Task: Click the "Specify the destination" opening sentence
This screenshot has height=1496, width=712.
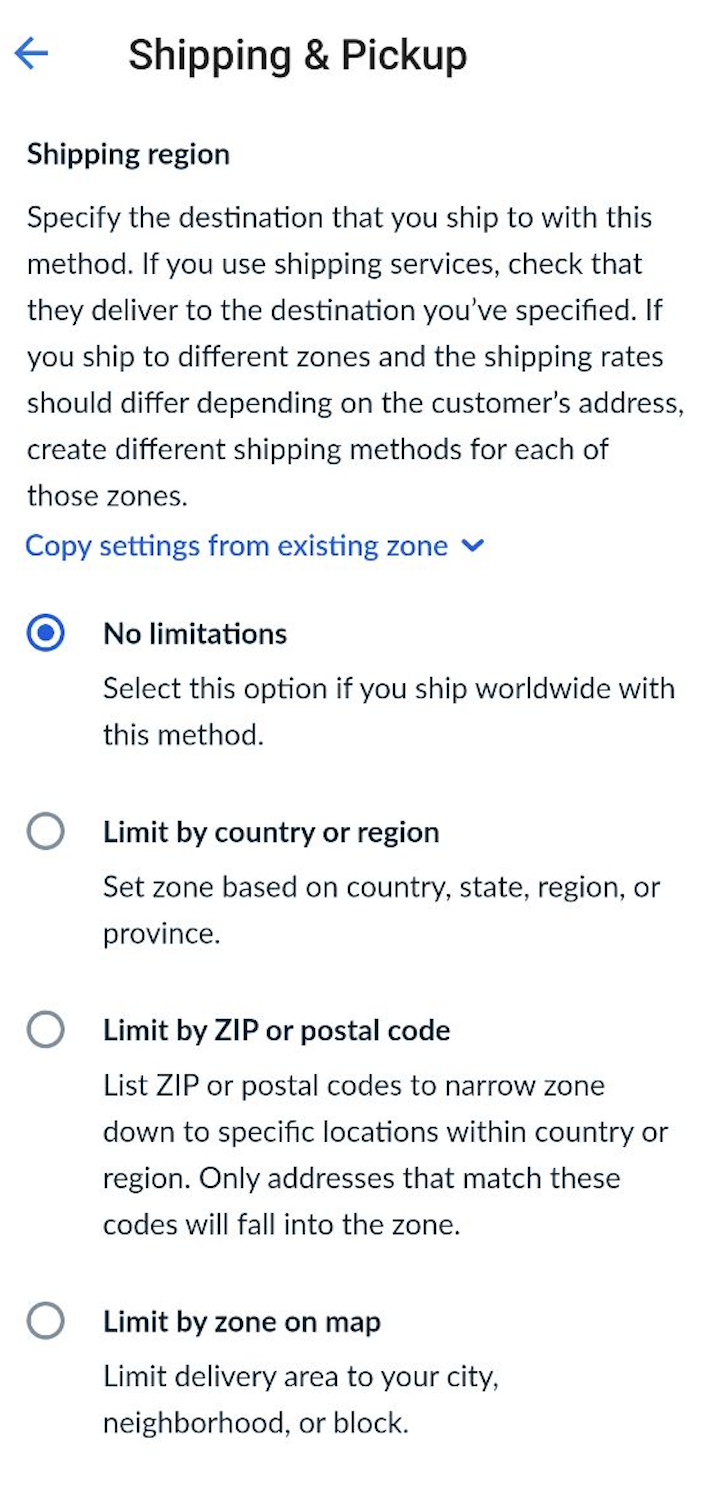Action: 339,217
